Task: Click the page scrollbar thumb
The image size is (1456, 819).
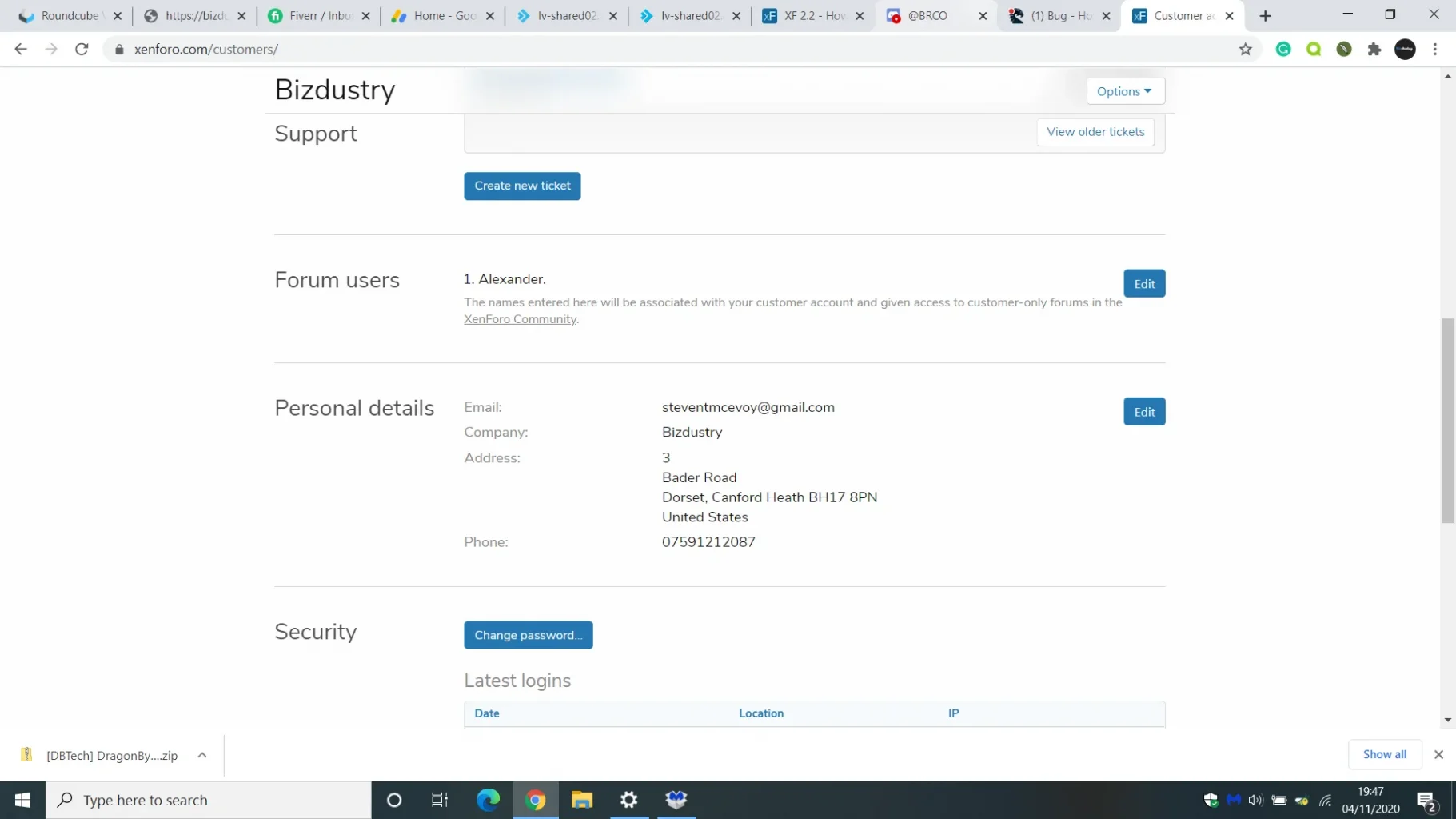Action: [x=1448, y=421]
